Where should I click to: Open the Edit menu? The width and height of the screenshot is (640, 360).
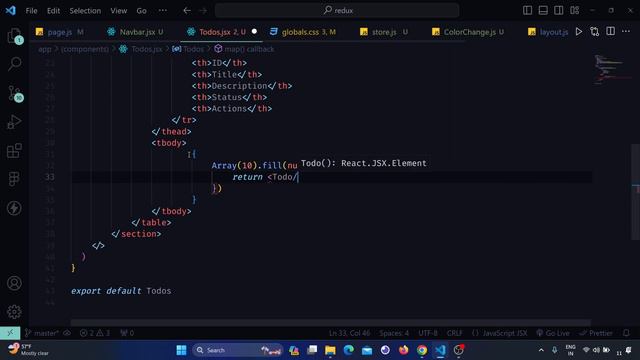click(53, 11)
